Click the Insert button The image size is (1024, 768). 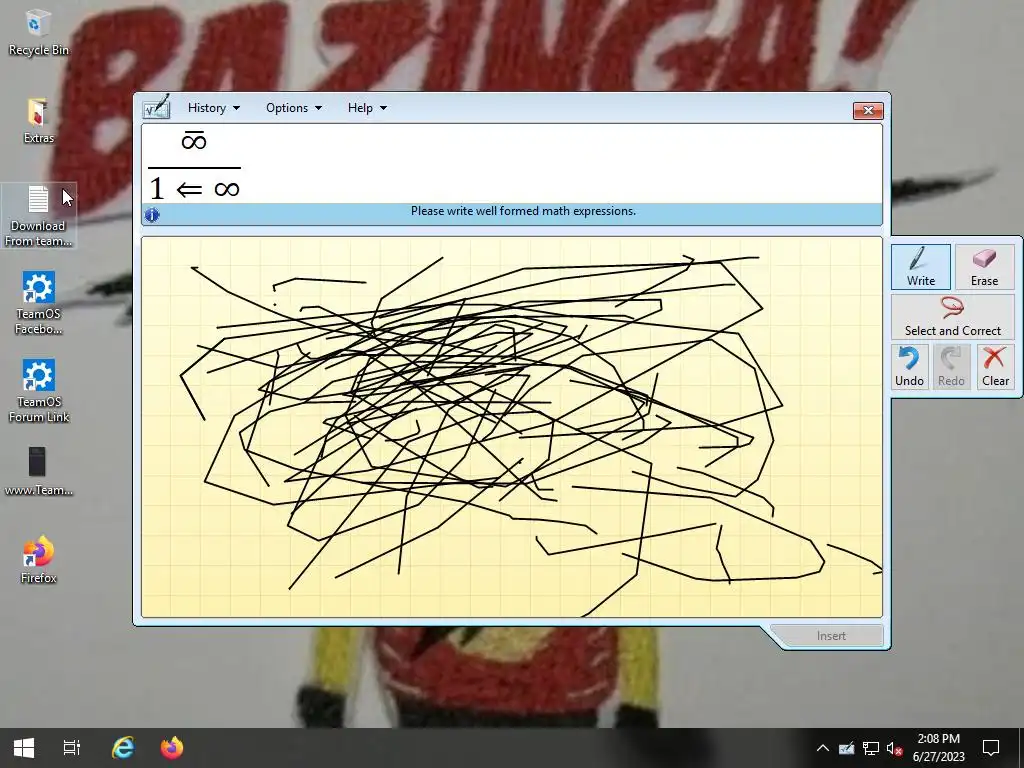click(831, 635)
